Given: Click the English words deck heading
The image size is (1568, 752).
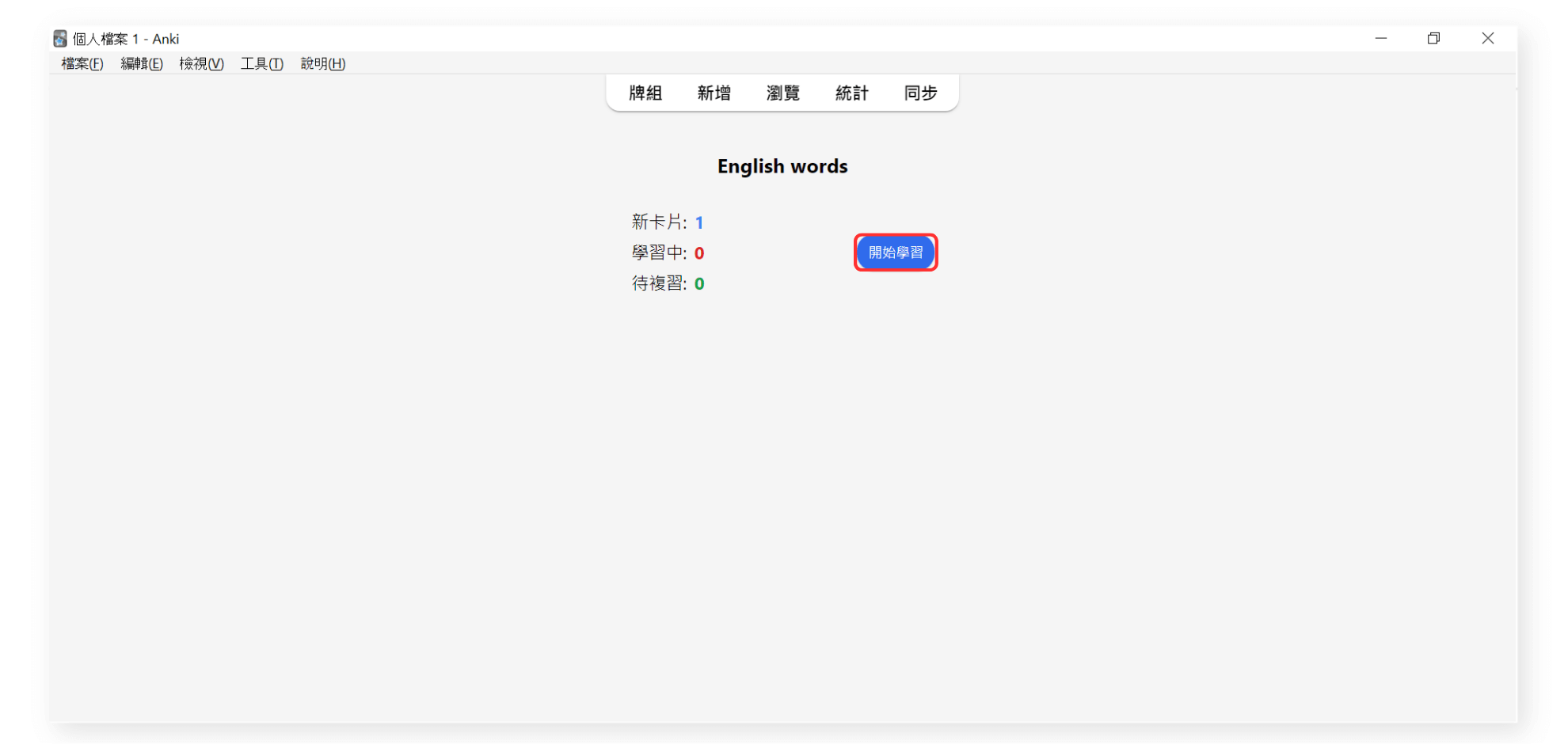Looking at the screenshot, I should coord(782,166).
